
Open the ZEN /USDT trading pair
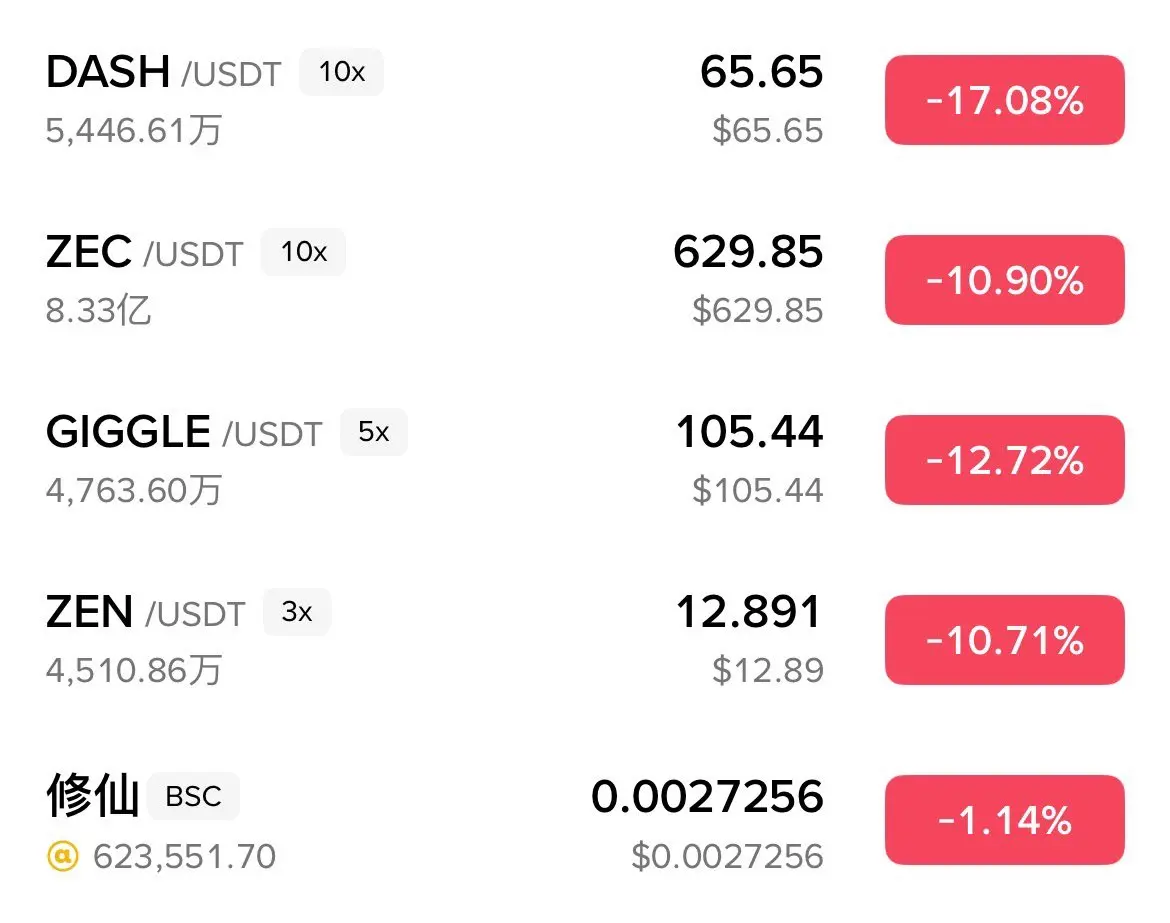(146, 612)
